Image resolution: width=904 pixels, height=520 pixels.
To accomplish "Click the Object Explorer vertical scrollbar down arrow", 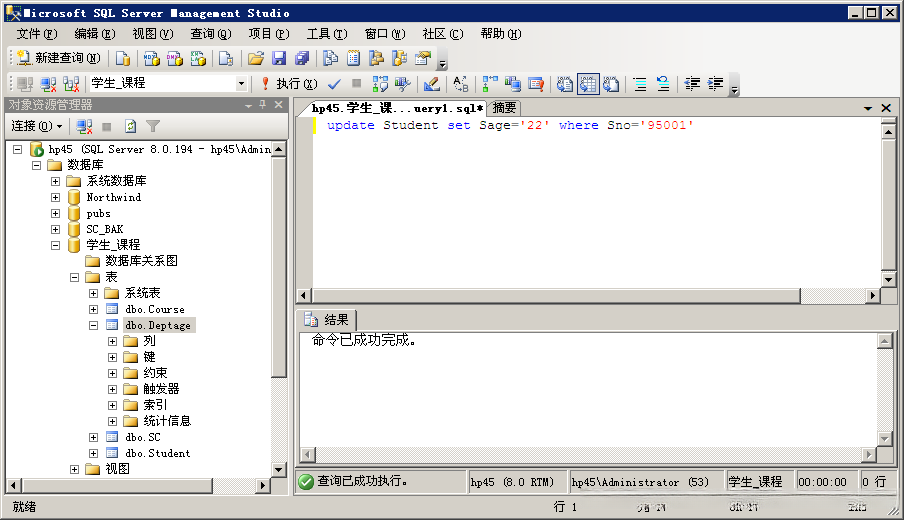I will 279,469.
